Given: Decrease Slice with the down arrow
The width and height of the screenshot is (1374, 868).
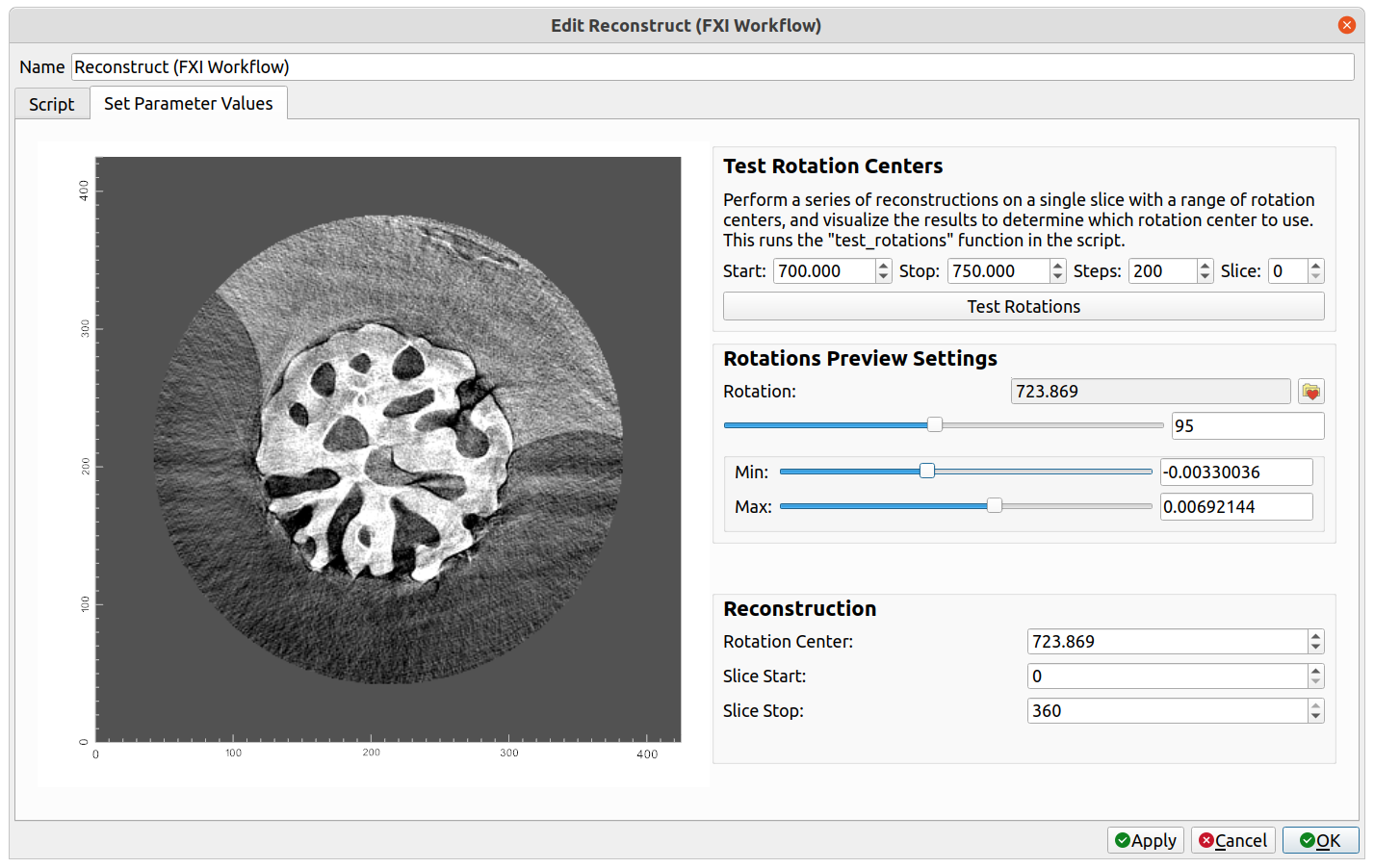Looking at the screenshot, I should coord(1316,277).
